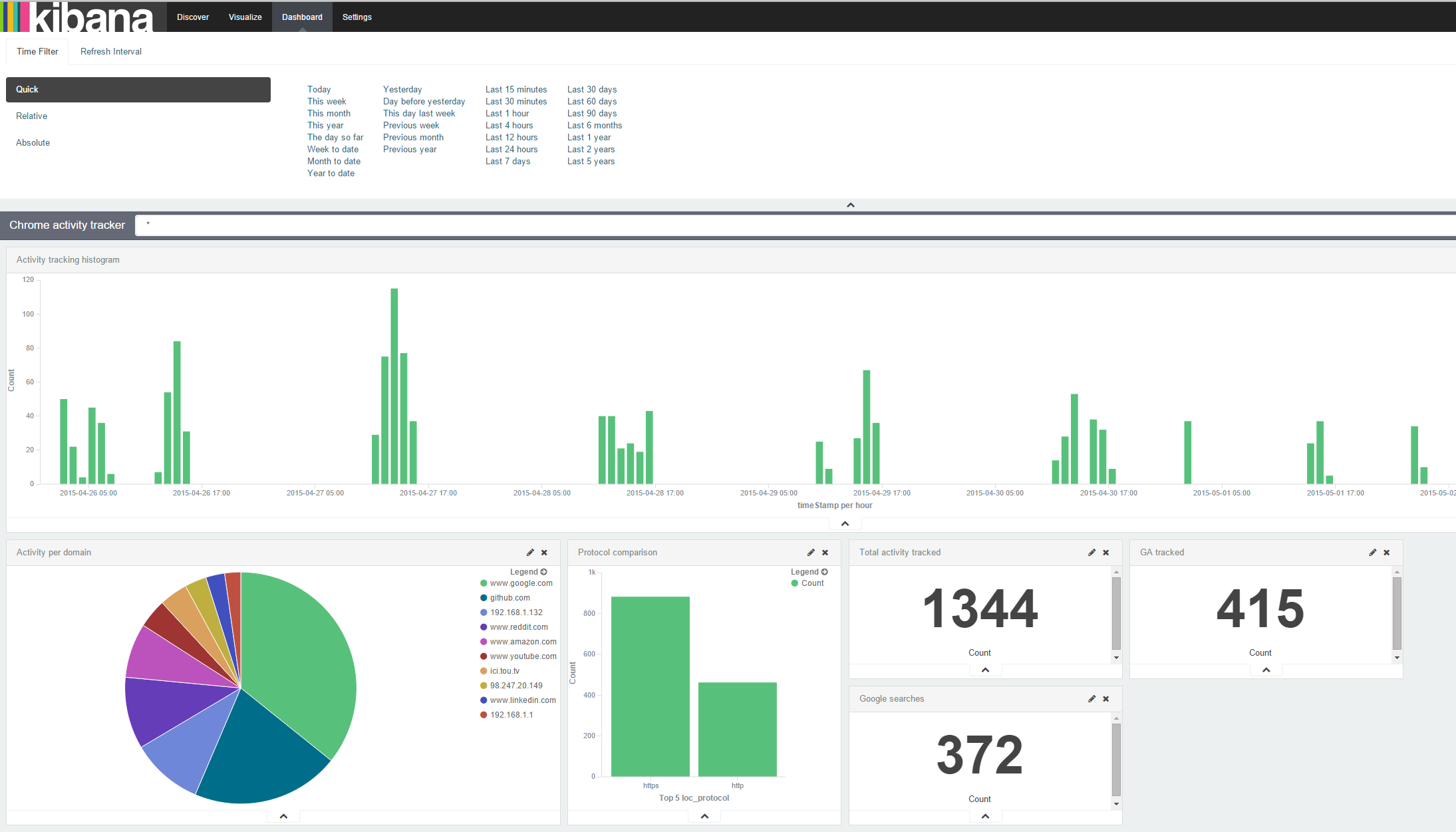Remove the Google searches panel
Image resolution: width=1456 pixels, height=832 pixels.
click(x=1105, y=699)
